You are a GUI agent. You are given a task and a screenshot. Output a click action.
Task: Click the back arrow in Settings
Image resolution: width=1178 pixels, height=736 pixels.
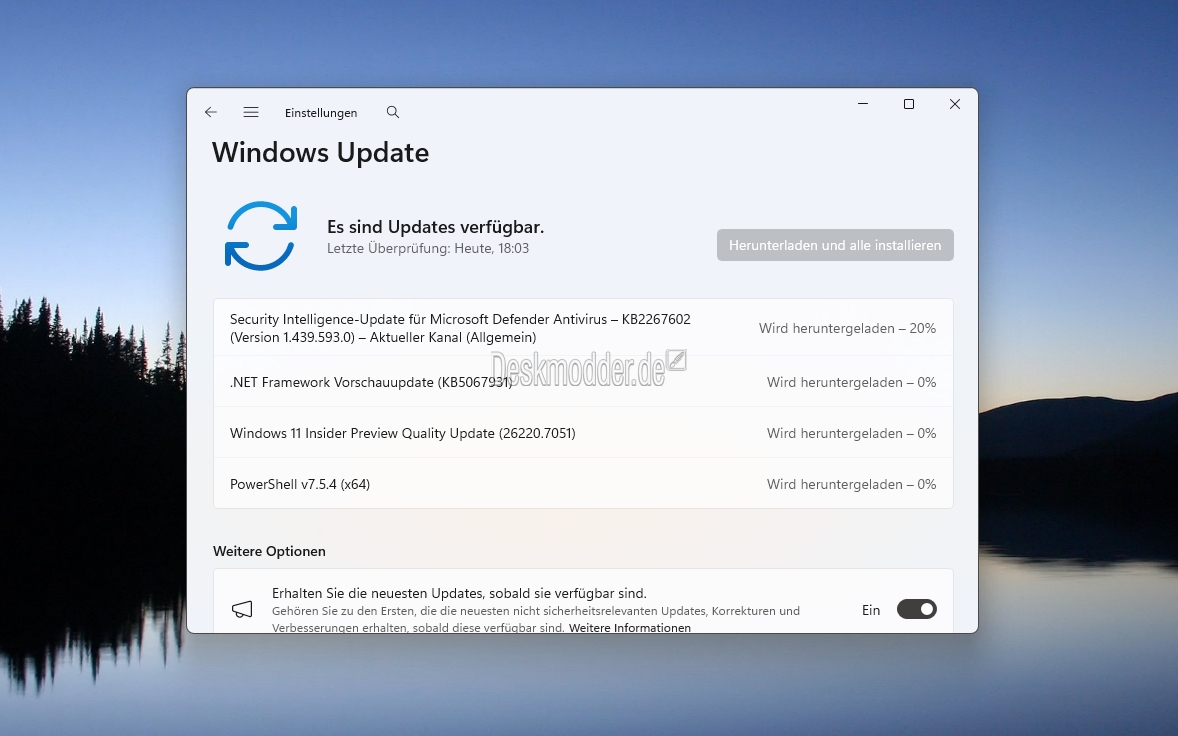point(211,113)
